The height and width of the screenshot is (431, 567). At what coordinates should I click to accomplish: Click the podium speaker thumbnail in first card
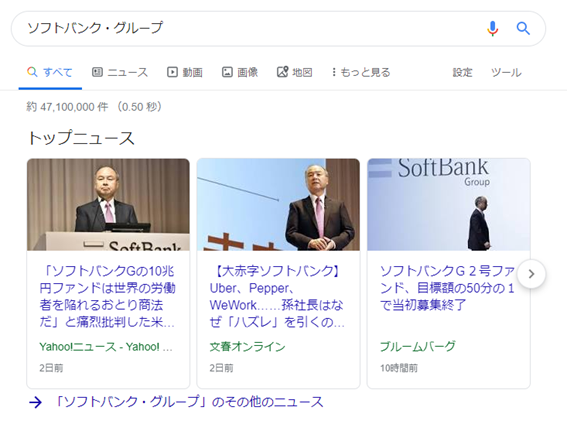click(x=108, y=204)
